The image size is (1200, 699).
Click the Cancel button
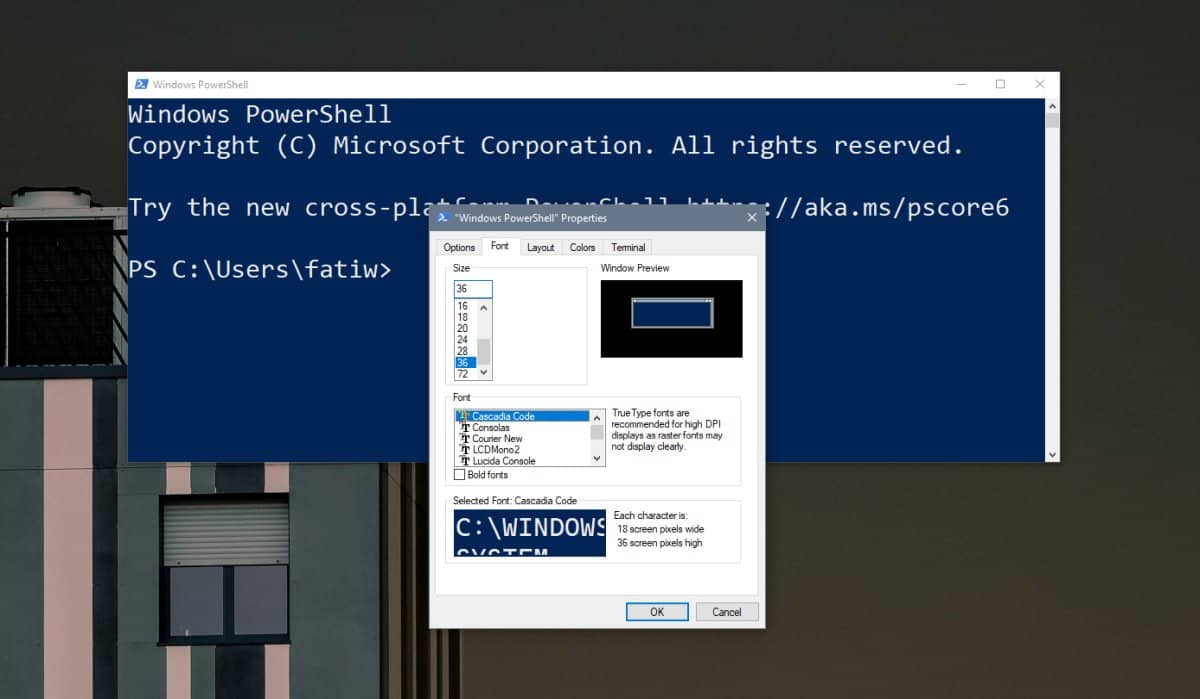(x=726, y=612)
